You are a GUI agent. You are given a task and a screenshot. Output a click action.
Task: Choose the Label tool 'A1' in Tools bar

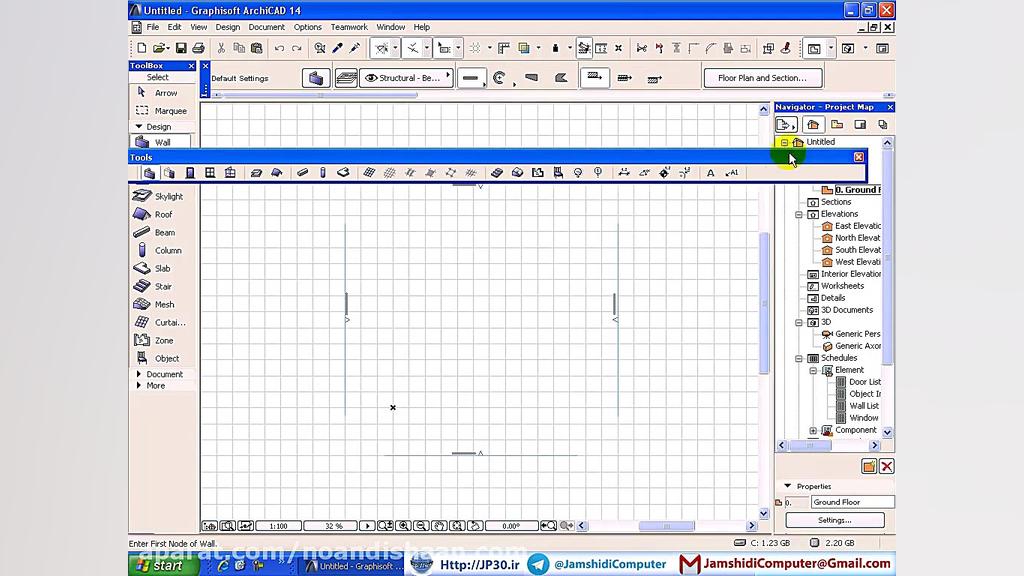pos(732,173)
